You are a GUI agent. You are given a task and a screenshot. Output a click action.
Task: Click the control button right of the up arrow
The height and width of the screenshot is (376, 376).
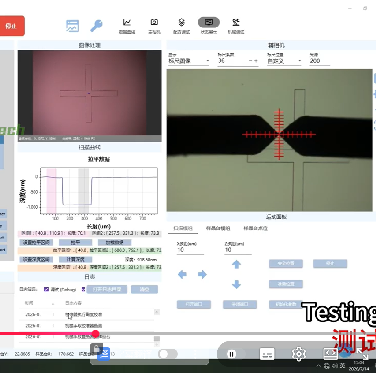tap(286, 264)
